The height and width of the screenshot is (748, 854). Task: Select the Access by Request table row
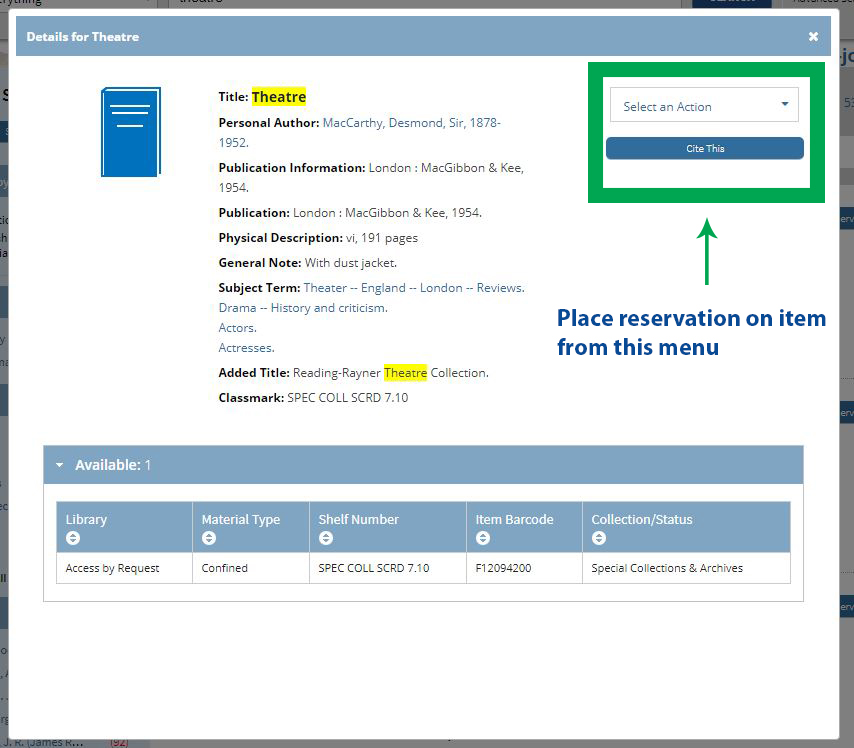[x=112, y=568]
